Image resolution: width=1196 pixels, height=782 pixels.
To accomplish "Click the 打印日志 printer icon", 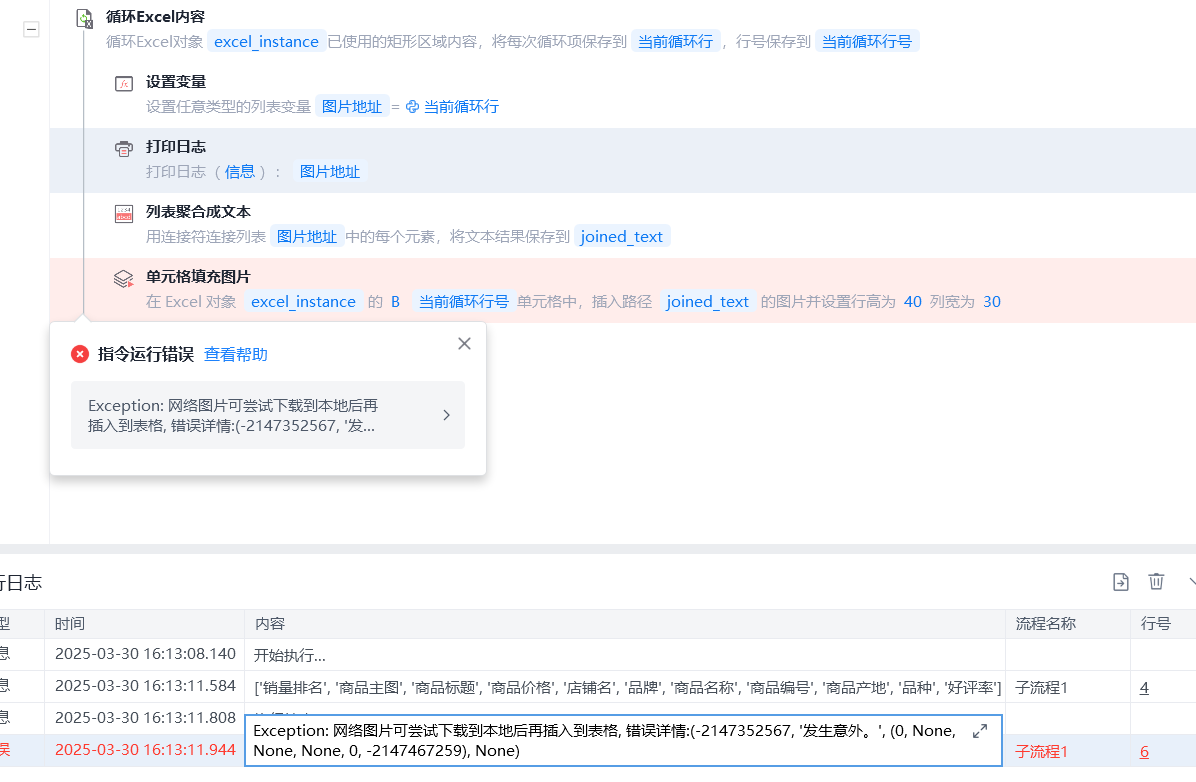I will pyautogui.click(x=124, y=149).
